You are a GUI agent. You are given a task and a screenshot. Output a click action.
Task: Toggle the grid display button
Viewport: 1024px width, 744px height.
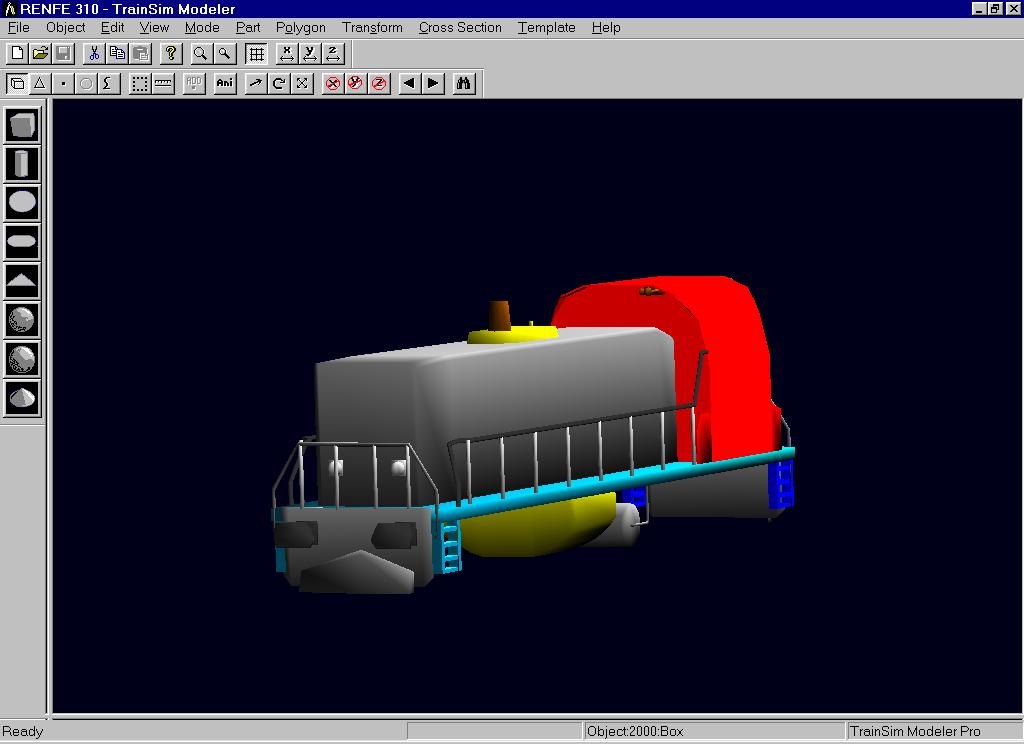point(256,54)
